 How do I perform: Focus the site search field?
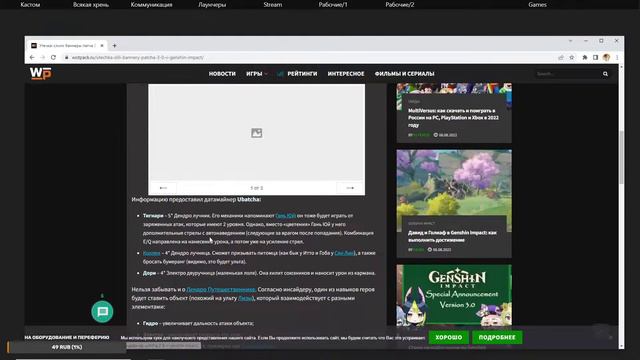(x=567, y=74)
